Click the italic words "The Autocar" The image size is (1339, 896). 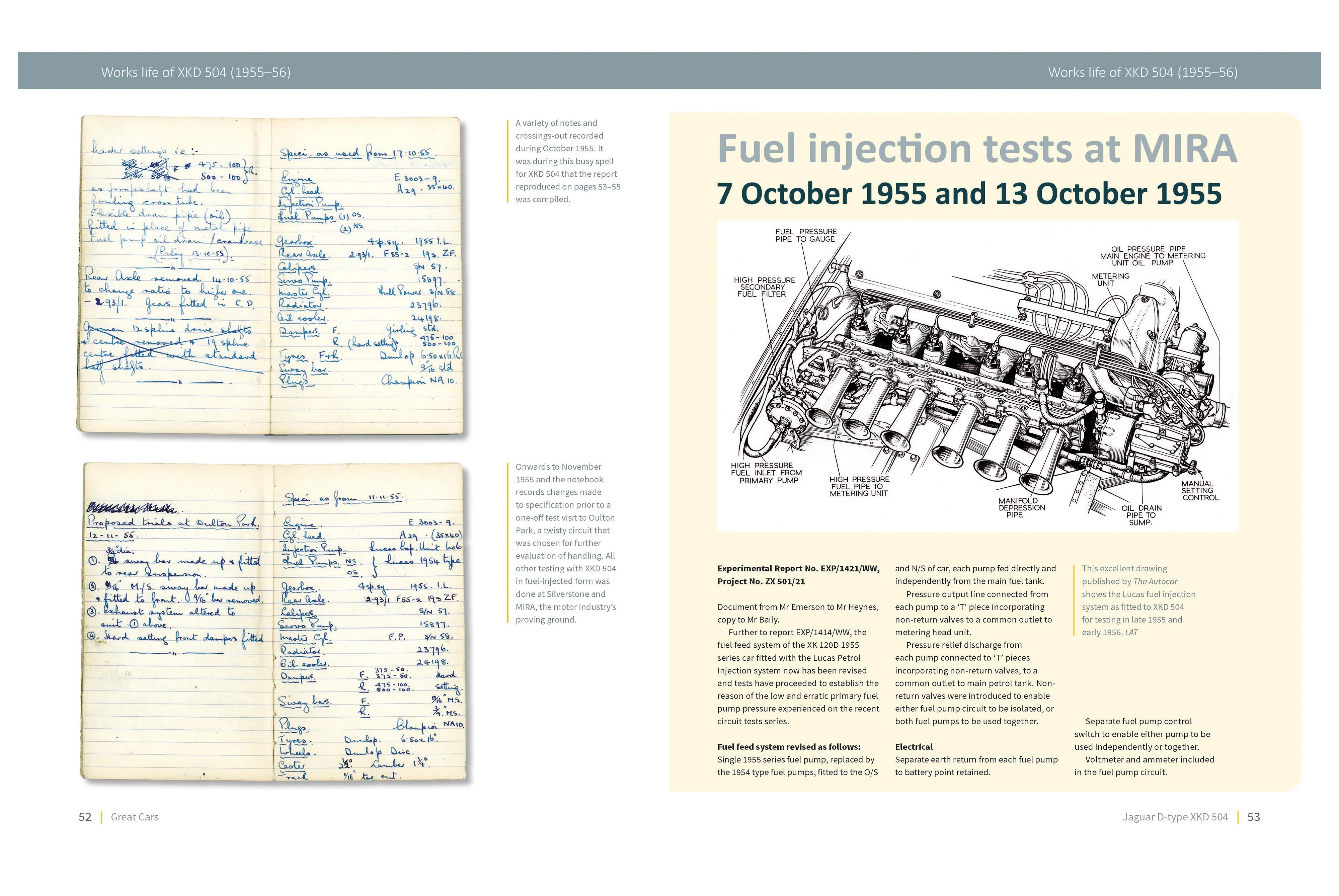[x=1155, y=582]
